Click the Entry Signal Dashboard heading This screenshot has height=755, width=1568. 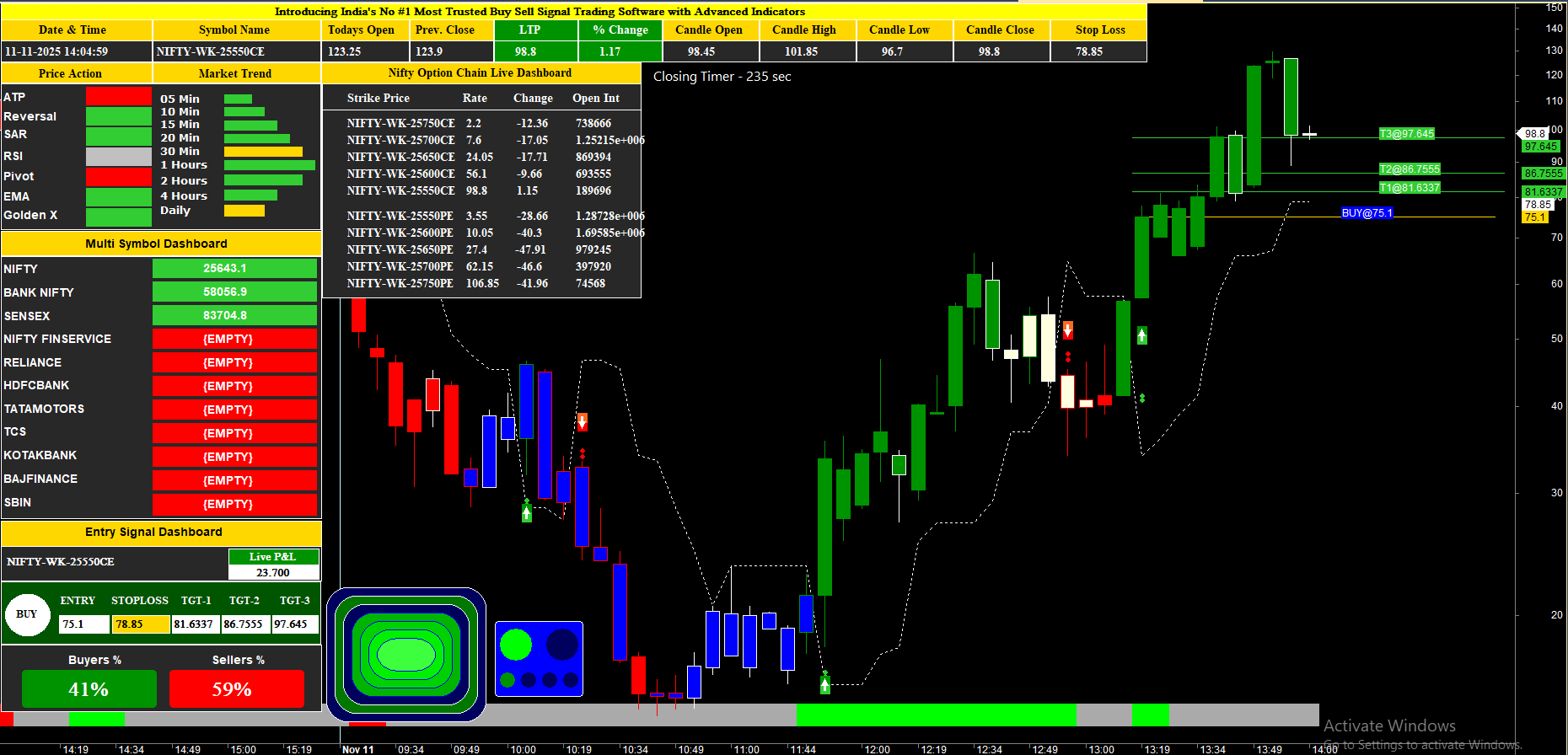(x=154, y=532)
